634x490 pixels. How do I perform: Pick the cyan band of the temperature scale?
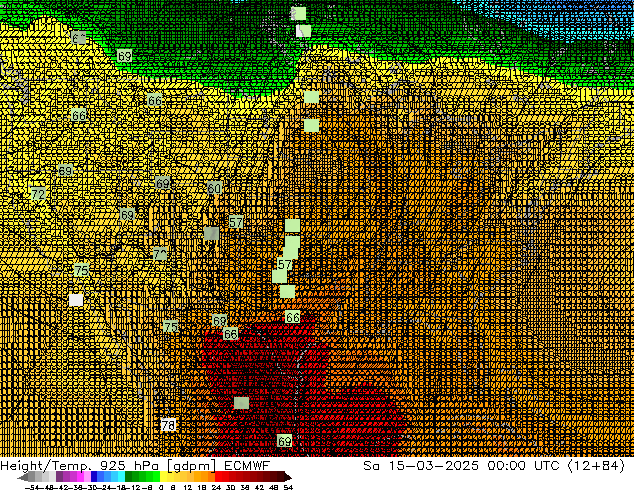[x=122, y=477]
